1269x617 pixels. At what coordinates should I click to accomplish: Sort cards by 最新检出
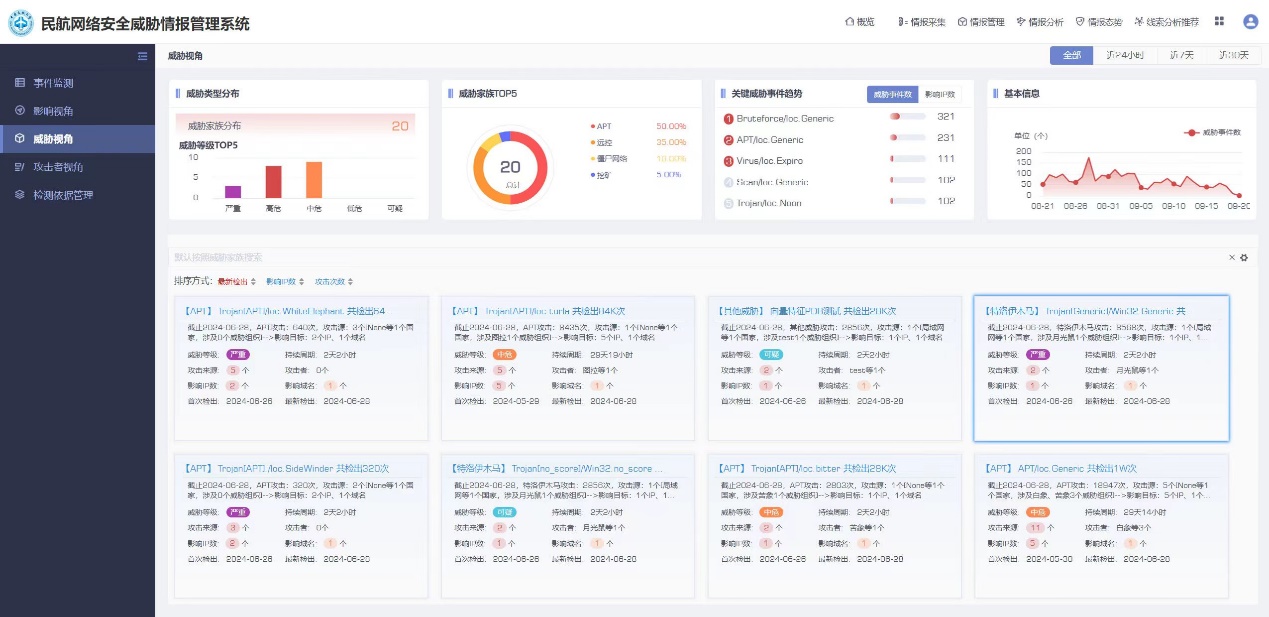(237, 282)
